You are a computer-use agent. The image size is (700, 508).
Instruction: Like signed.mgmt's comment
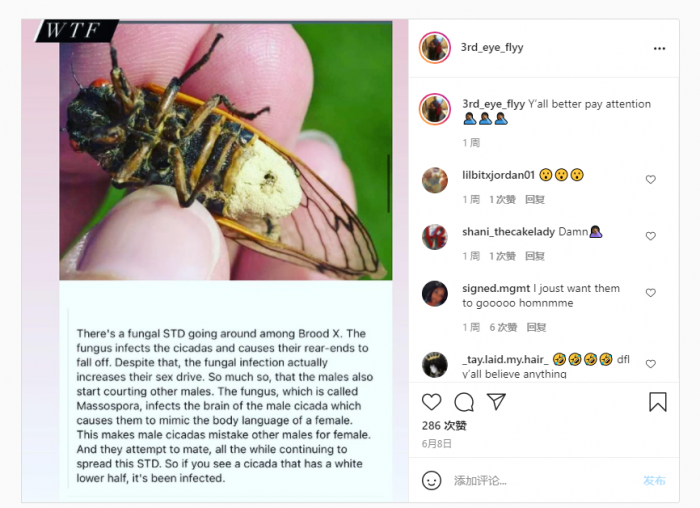click(x=651, y=294)
